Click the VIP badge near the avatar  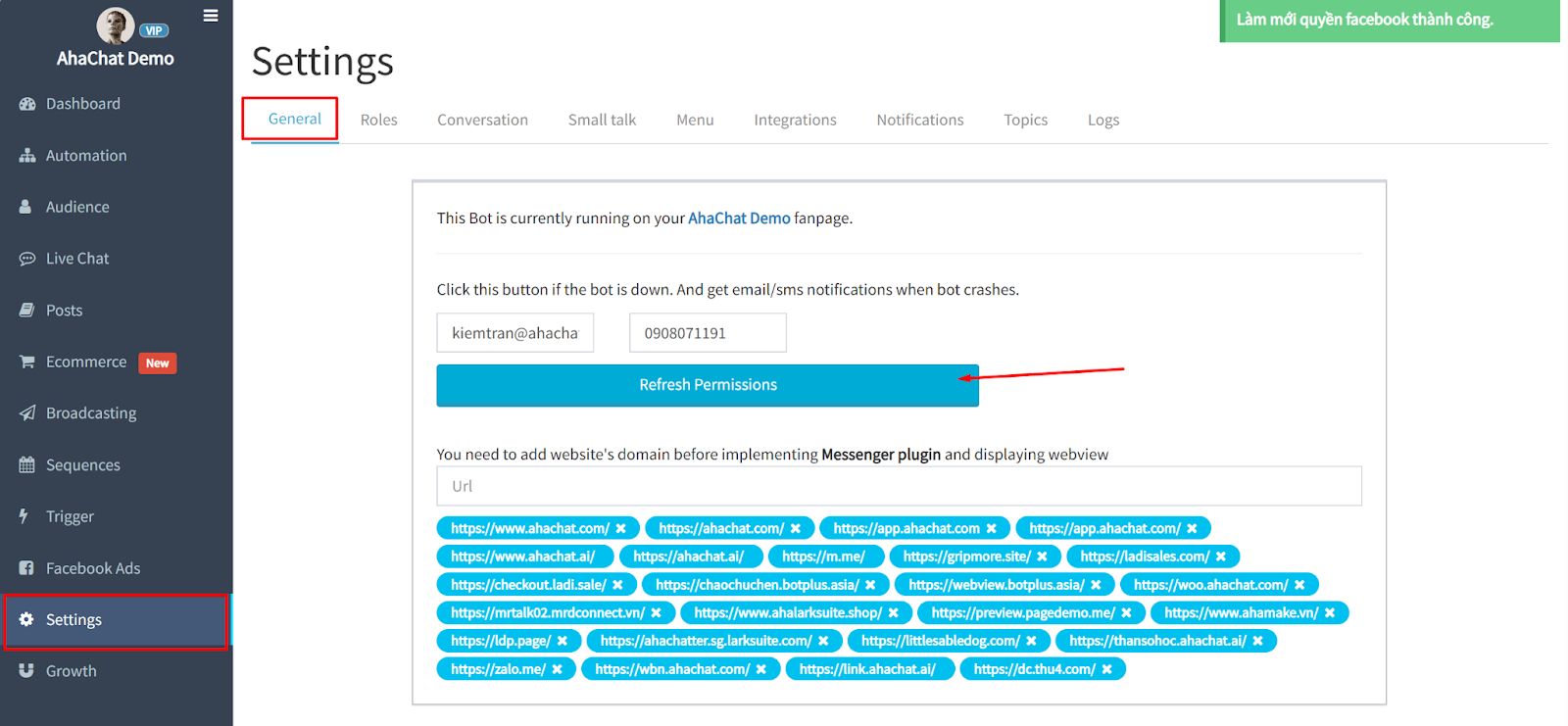point(154,30)
